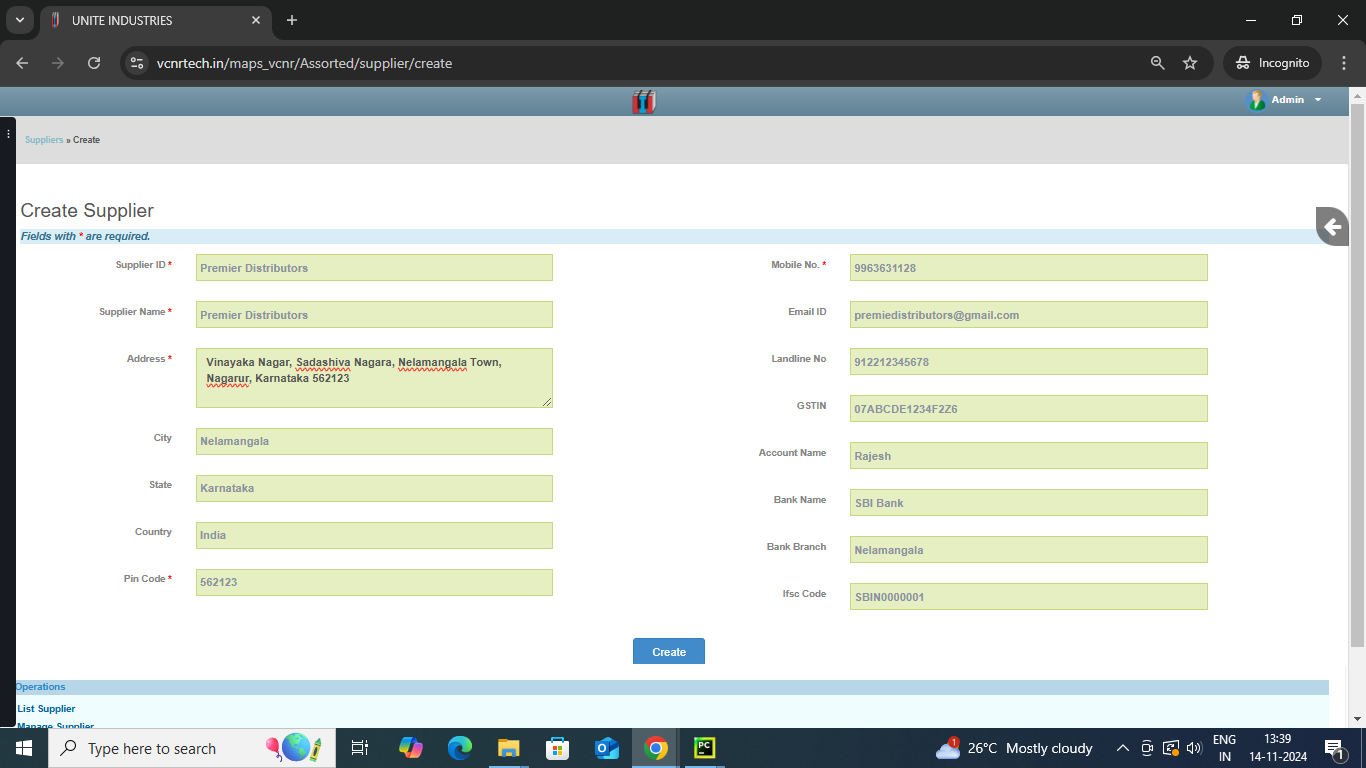Viewport: 1366px width, 768px height.
Task: Click the Incognito indicator button
Action: point(1273,63)
